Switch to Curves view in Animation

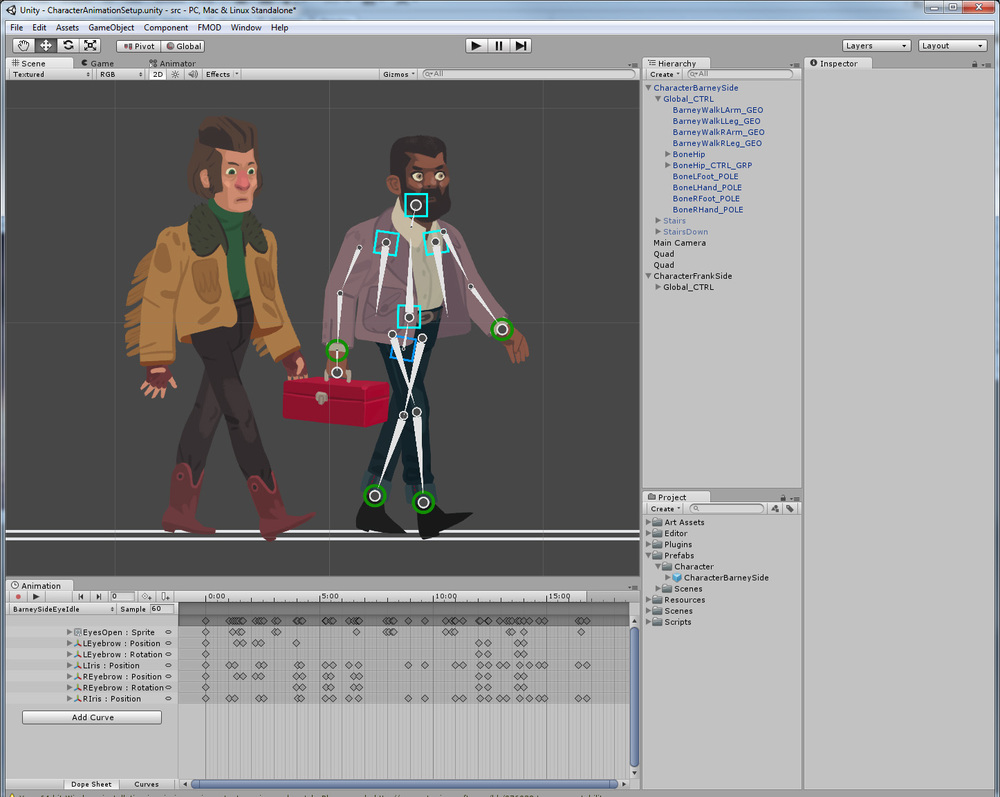(x=146, y=784)
